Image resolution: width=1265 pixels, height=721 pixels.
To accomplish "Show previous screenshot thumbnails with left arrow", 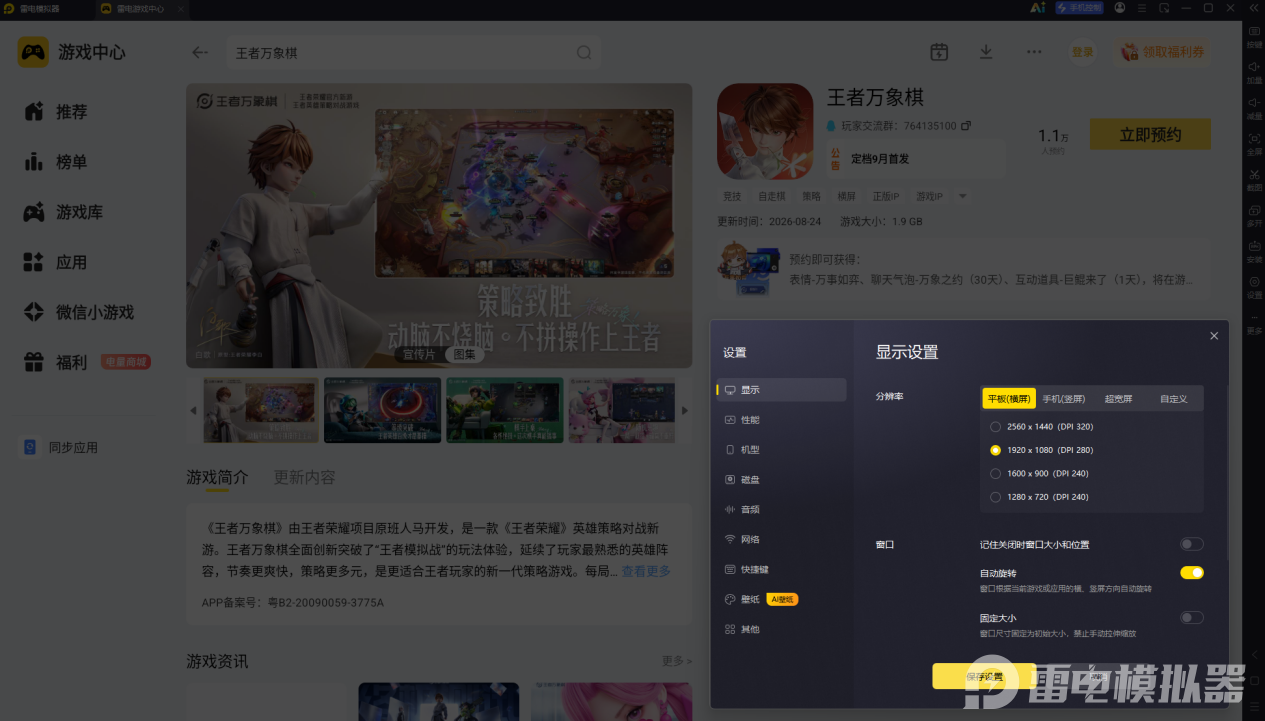I will coord(194,410).
